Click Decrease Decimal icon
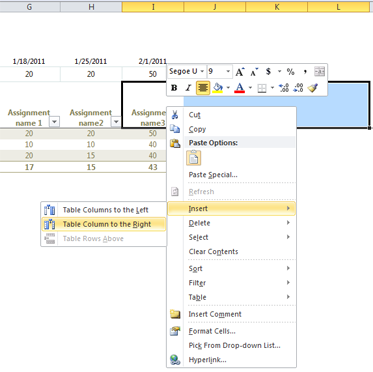Viewport: 373px width, 372px height. [x=298, y=88]
